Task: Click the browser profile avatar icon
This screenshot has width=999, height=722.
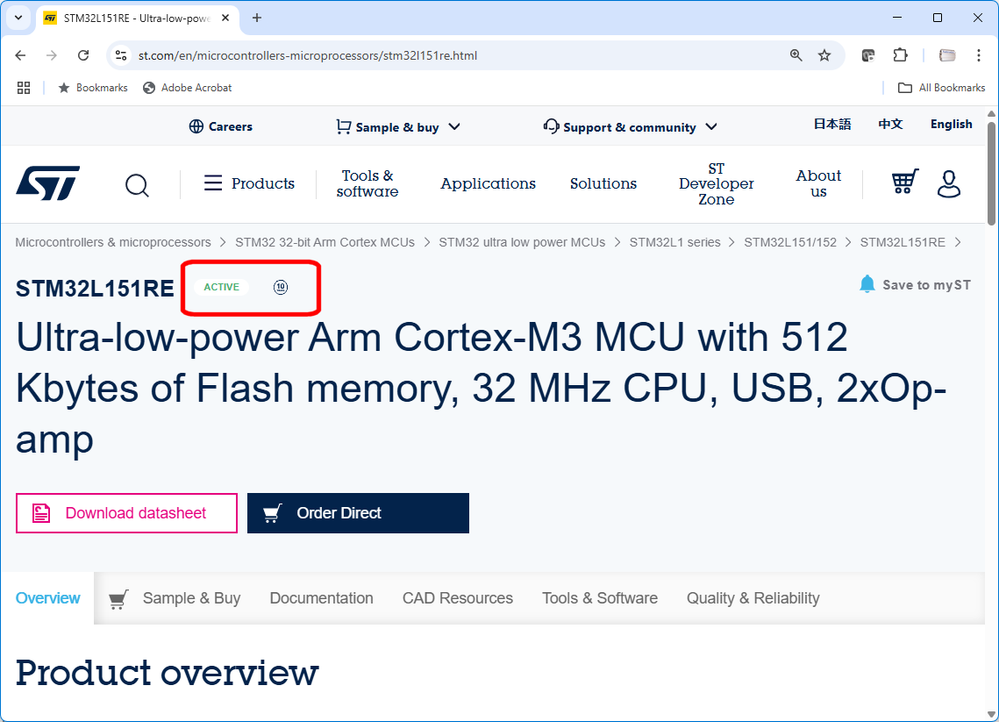Action: pyautogui.click(x=947, y=55)
